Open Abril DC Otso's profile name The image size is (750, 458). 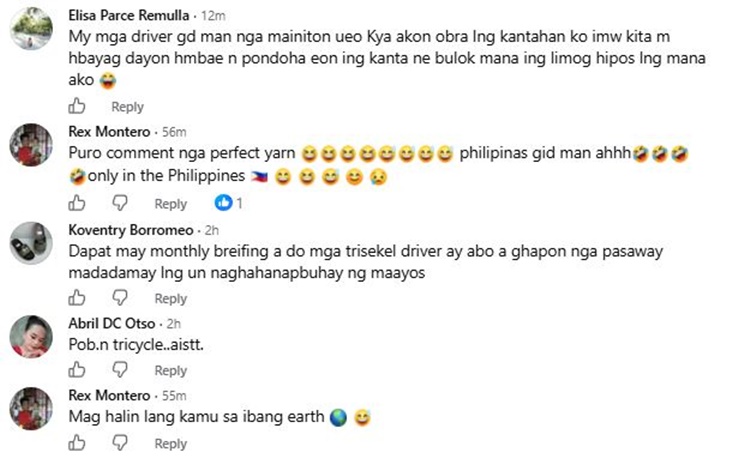click(112, 324)
